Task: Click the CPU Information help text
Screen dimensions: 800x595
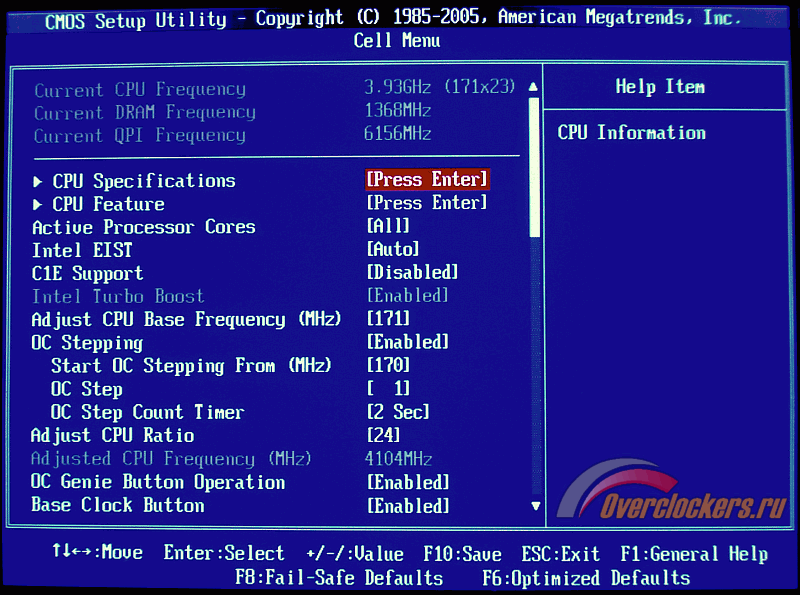Action: tap(632, 133)
